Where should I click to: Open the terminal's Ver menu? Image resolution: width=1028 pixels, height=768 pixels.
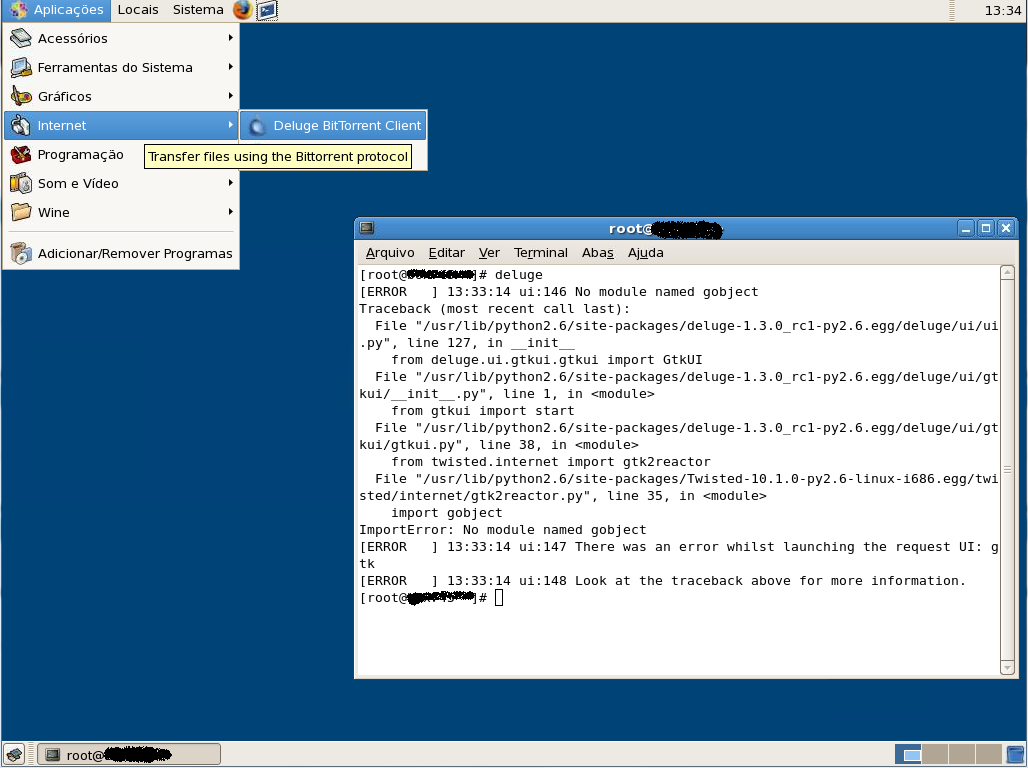tap(489, 253)
